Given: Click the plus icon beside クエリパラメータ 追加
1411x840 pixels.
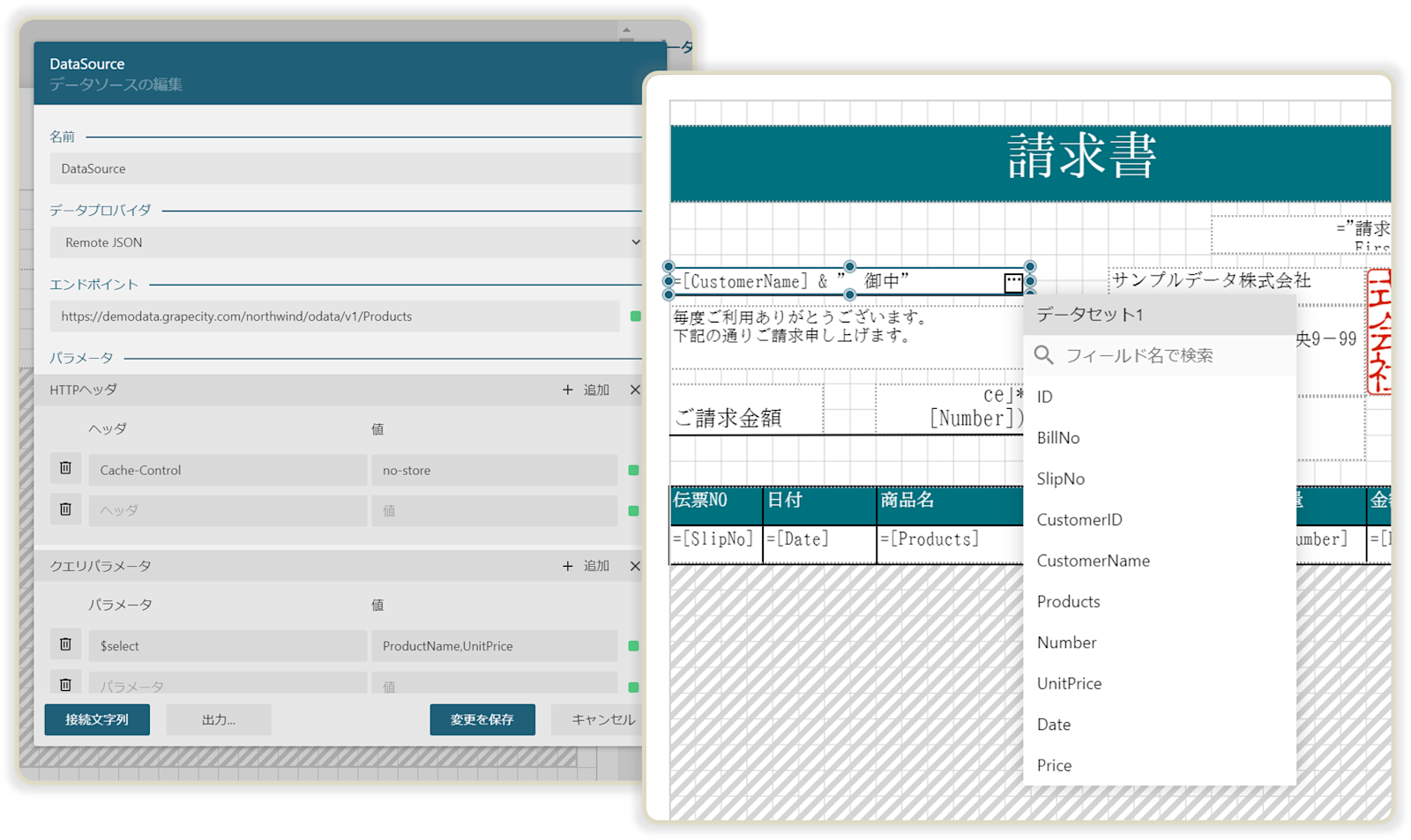Looking at the screenshot, I should point(568,566).
